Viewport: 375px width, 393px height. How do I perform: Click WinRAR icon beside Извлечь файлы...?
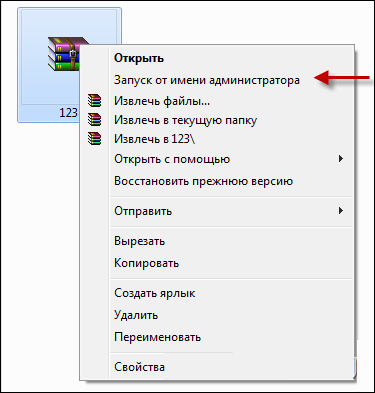point(94,100)
